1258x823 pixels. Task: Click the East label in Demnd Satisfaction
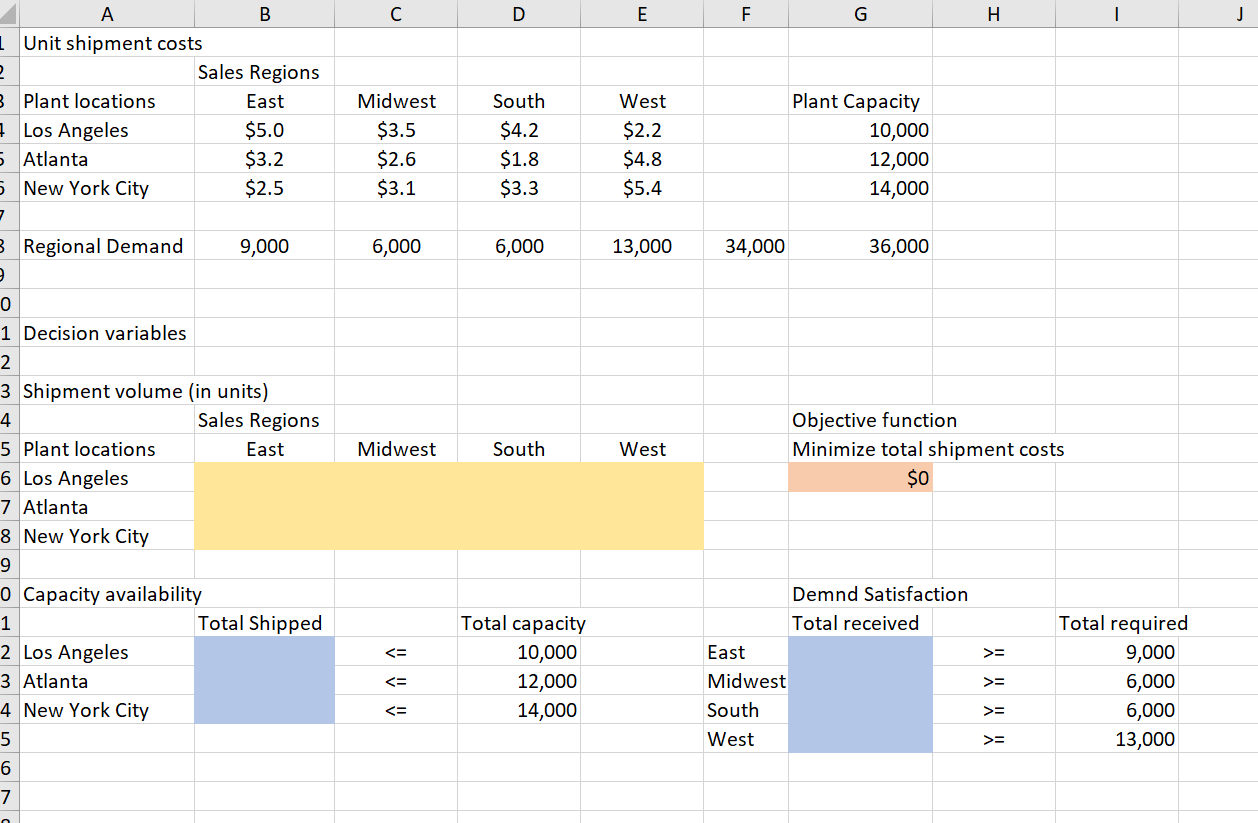(x=746, y=653)
